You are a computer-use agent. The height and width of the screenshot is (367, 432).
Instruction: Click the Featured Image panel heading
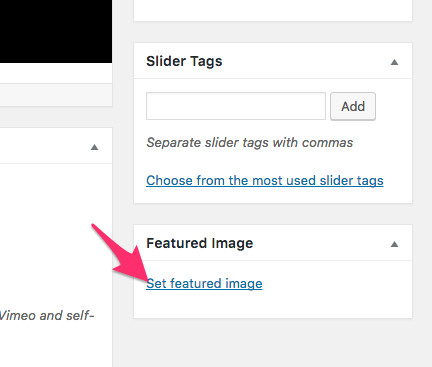pyautogui.click(x=200, y=243)
